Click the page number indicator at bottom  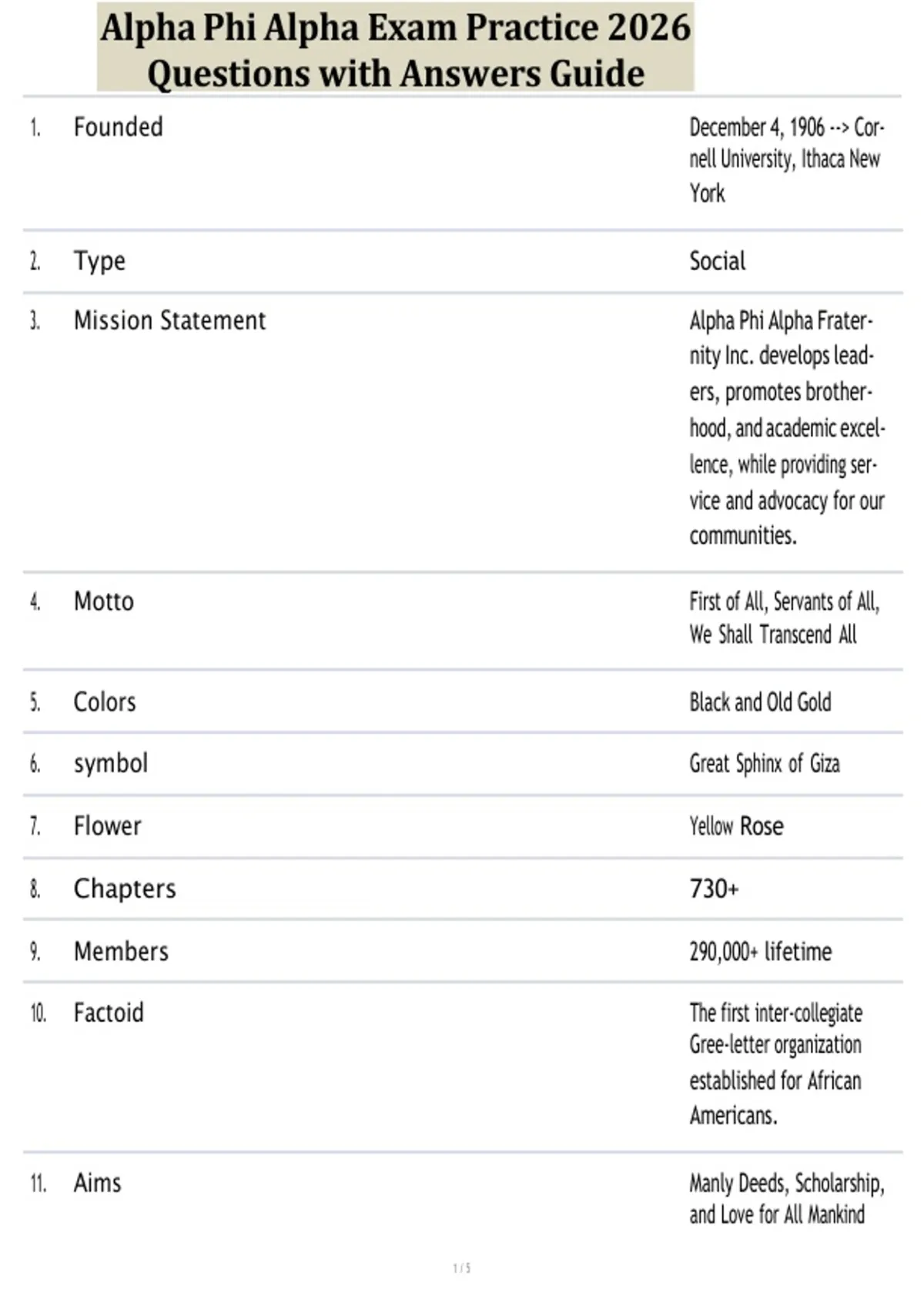[x=462, y=1268]
